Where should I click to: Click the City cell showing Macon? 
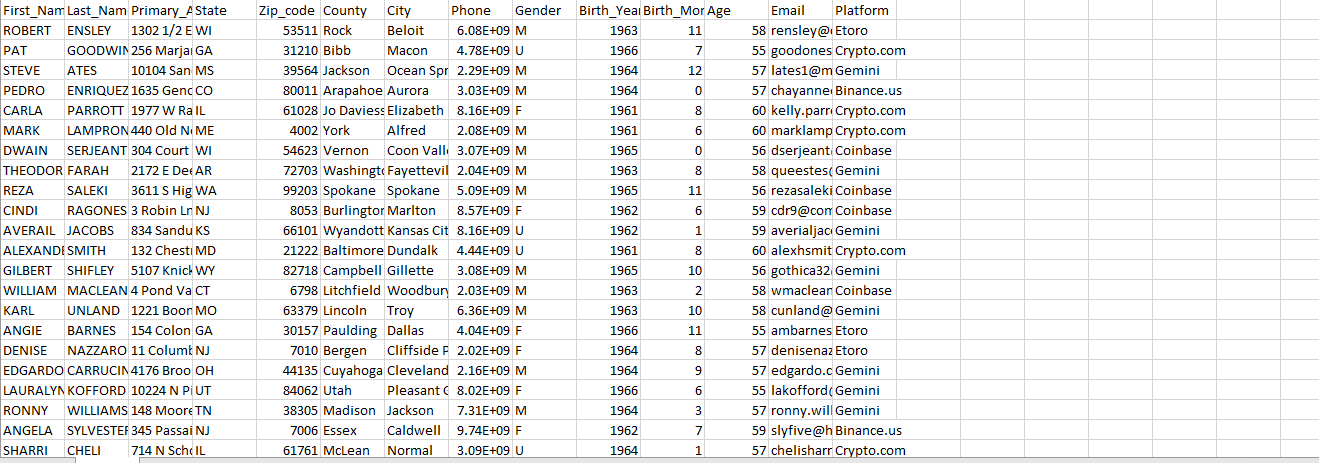tap(416, 50)
